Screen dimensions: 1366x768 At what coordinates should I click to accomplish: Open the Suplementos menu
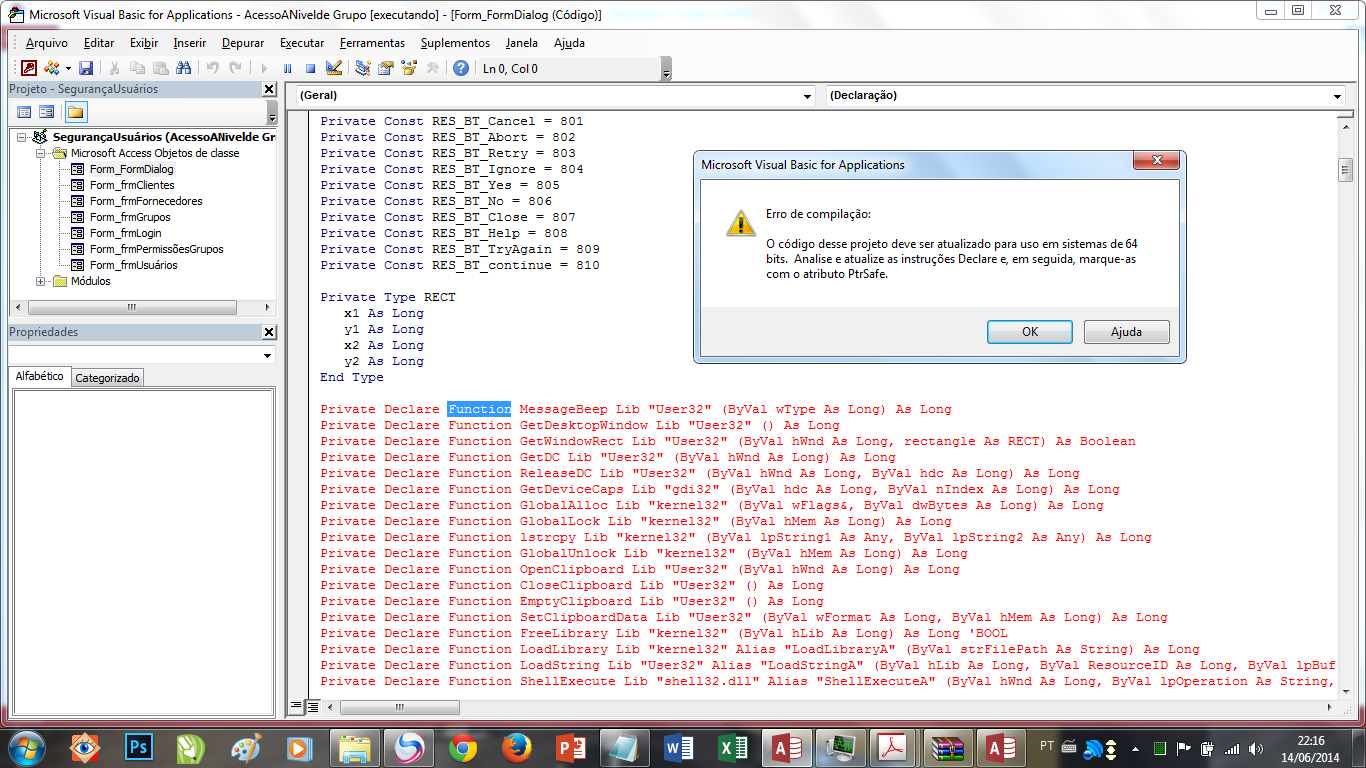pyautogui.click(x=455, y=43)
